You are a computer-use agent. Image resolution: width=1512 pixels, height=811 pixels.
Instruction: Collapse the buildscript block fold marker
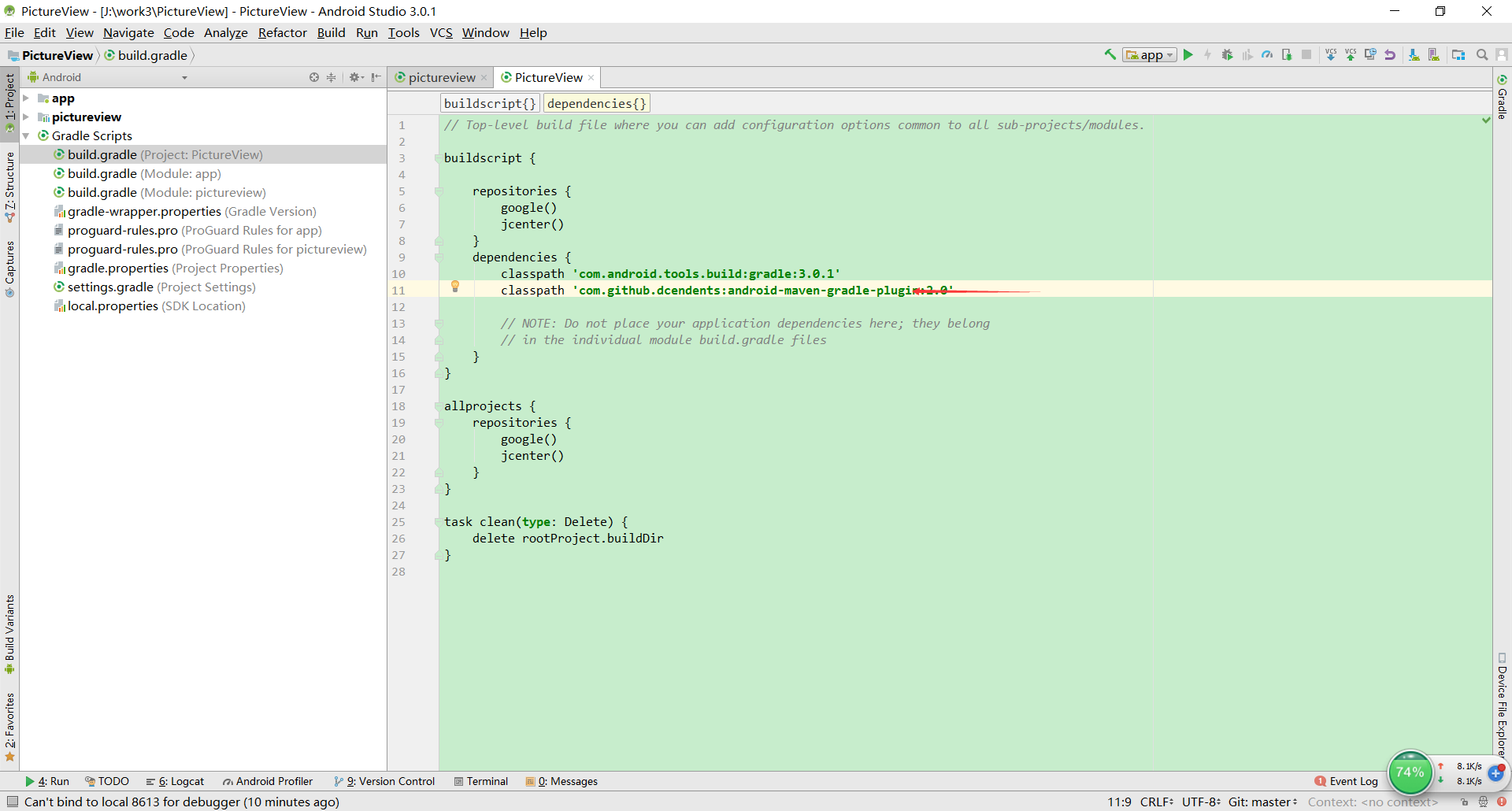pyautogui.click(x=438, y=158)
